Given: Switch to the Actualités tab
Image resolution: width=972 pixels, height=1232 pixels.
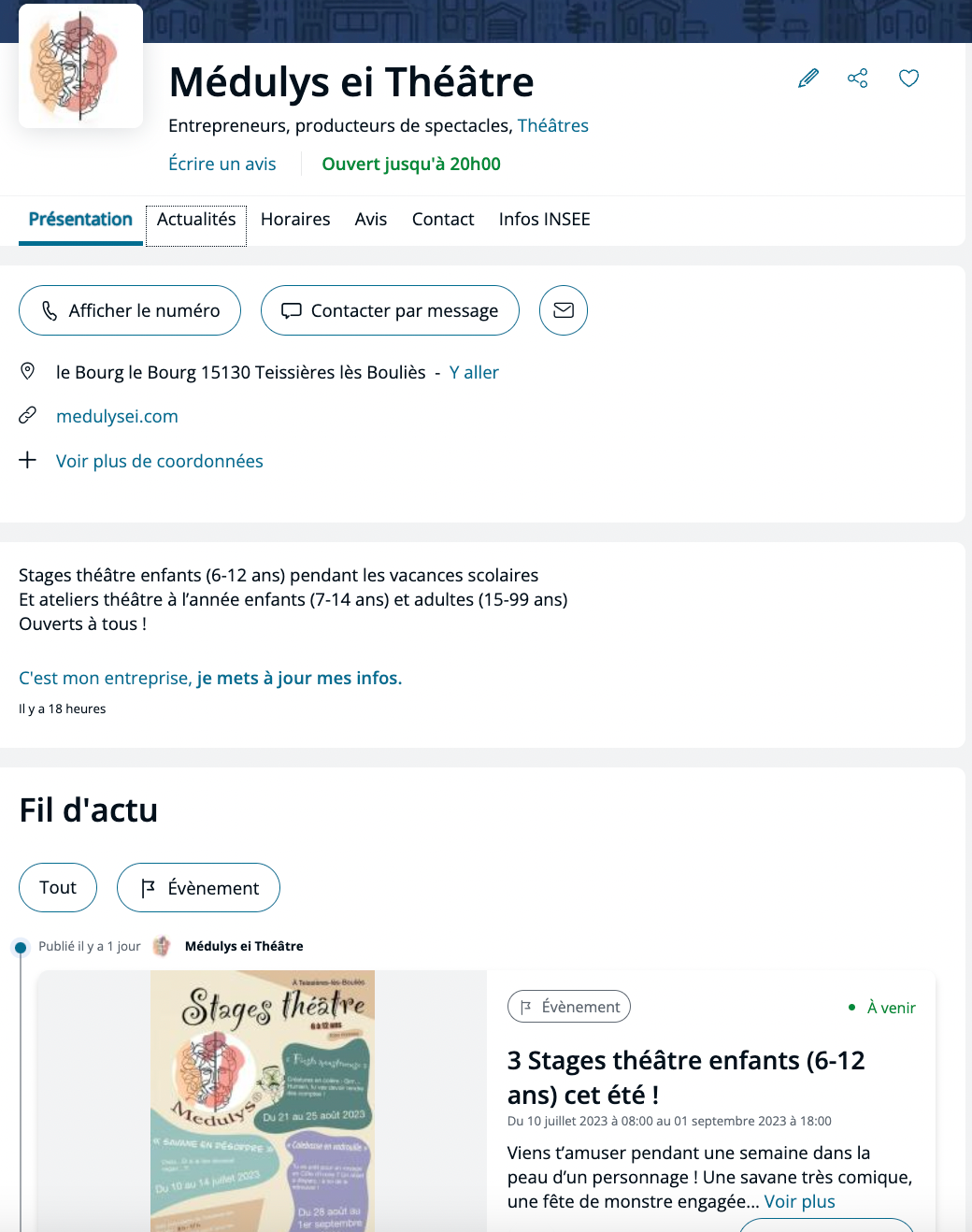Looking at the screenshot, I should (196, 220).
